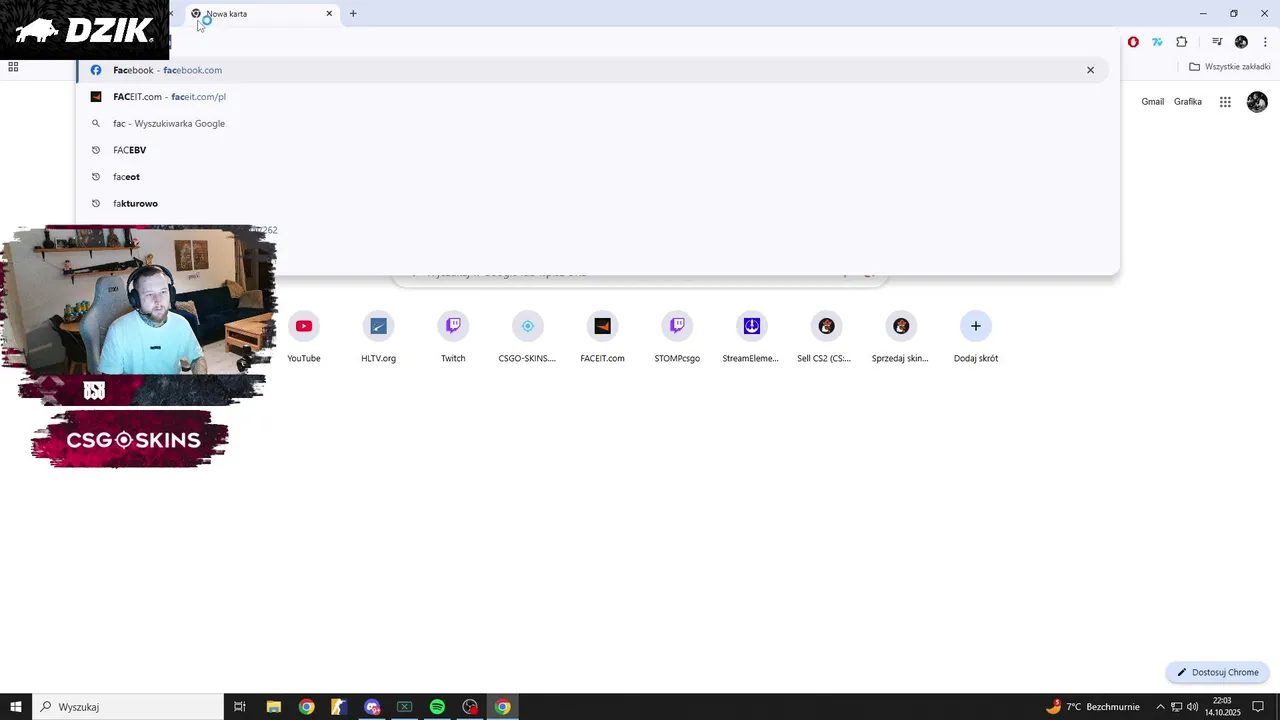Open the notification center icon
The height and width of the screenshot is (720, 1280).
[1258, 707]
